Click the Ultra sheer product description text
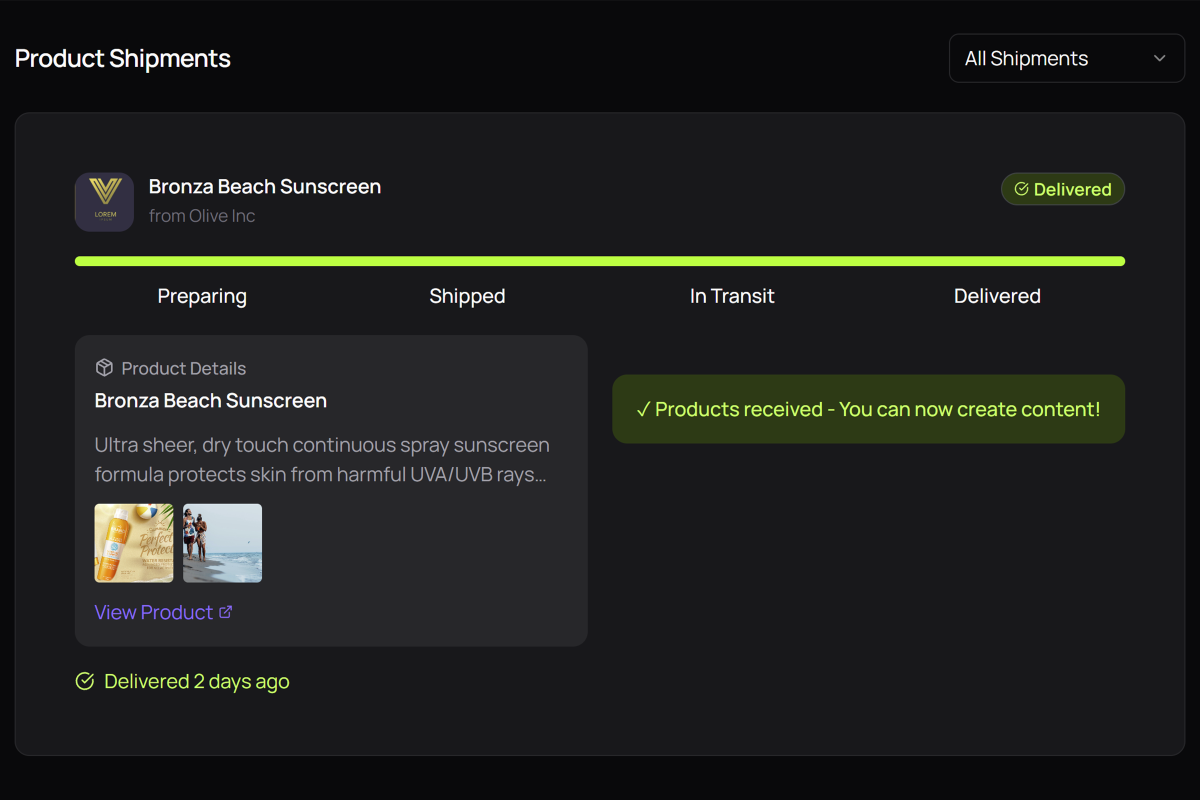This screenshot has height=800, width=1200. pos(322,460)
